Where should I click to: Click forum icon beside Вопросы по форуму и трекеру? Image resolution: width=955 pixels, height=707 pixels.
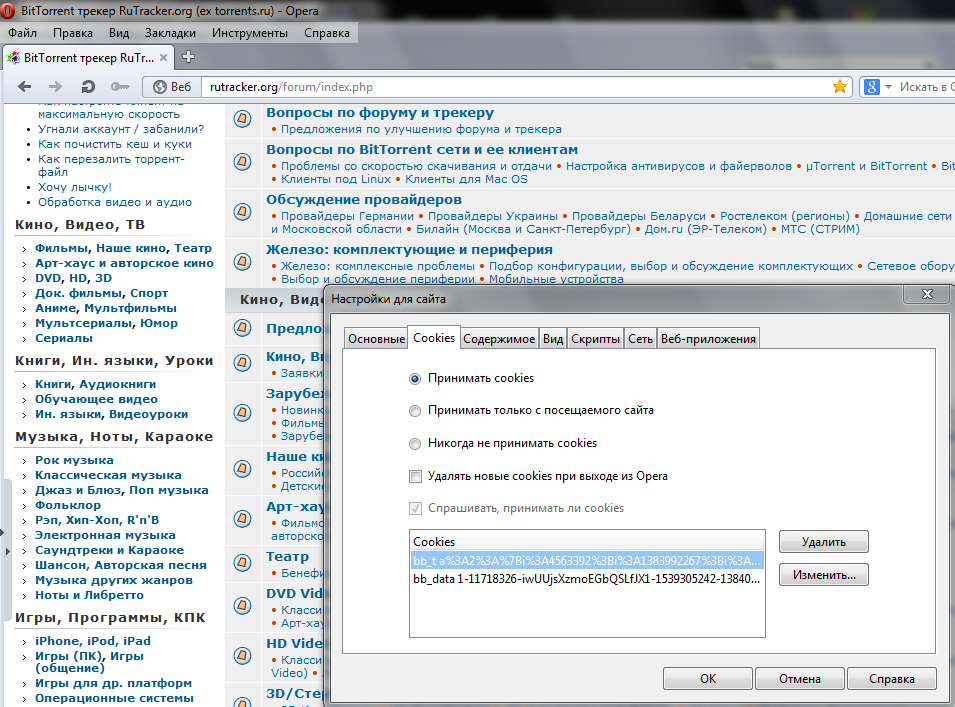tap(242, 118)
